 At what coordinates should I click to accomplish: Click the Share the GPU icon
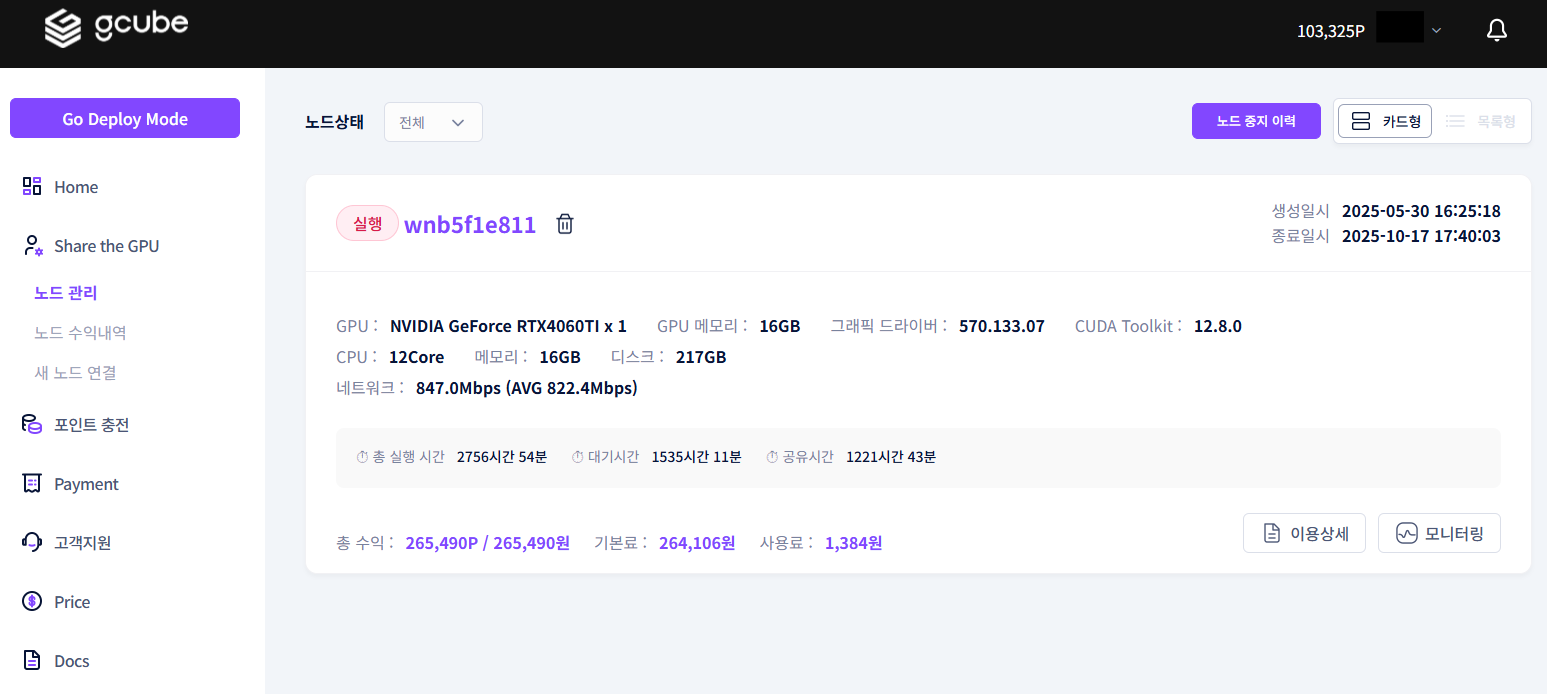tap(32, 246)
